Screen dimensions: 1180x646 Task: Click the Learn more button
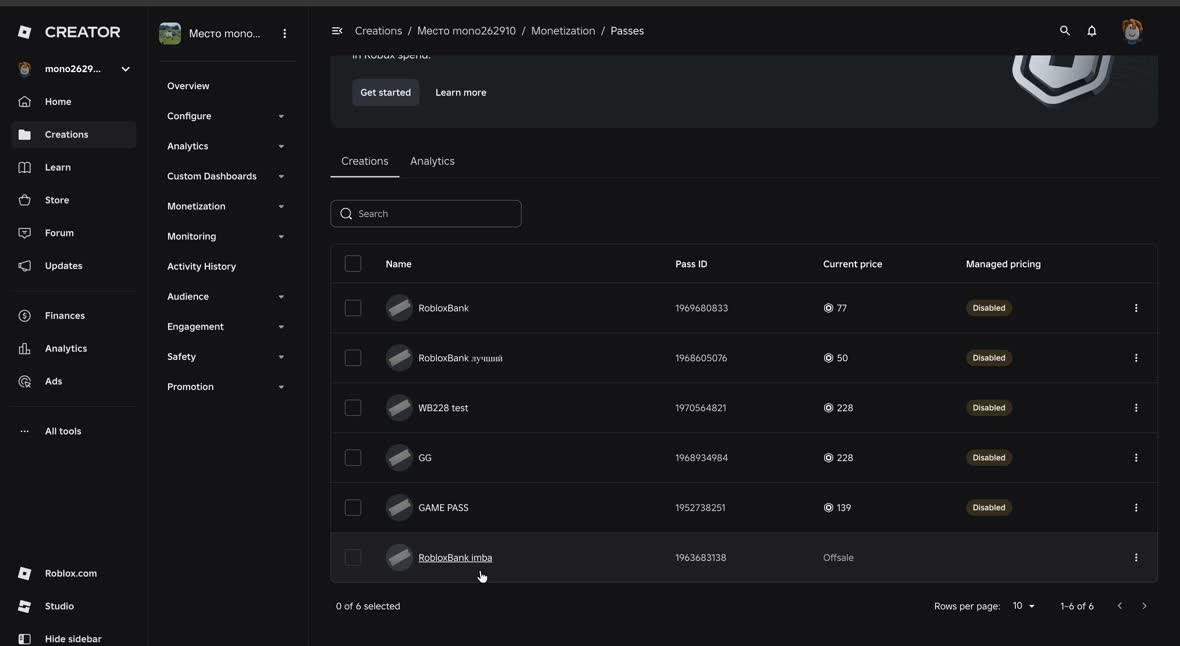(x=461, y=93)
